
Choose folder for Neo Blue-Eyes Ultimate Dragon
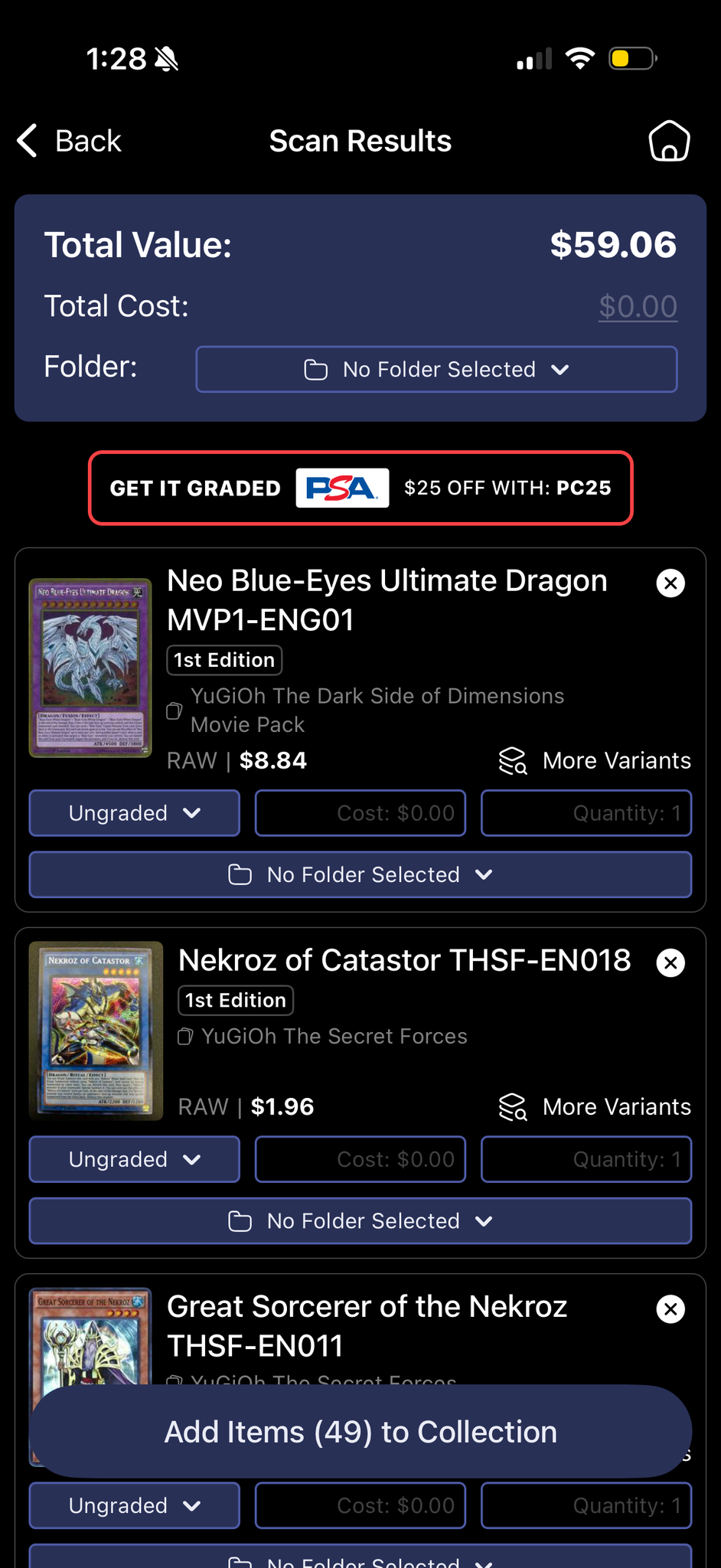(x=360, y=874)
